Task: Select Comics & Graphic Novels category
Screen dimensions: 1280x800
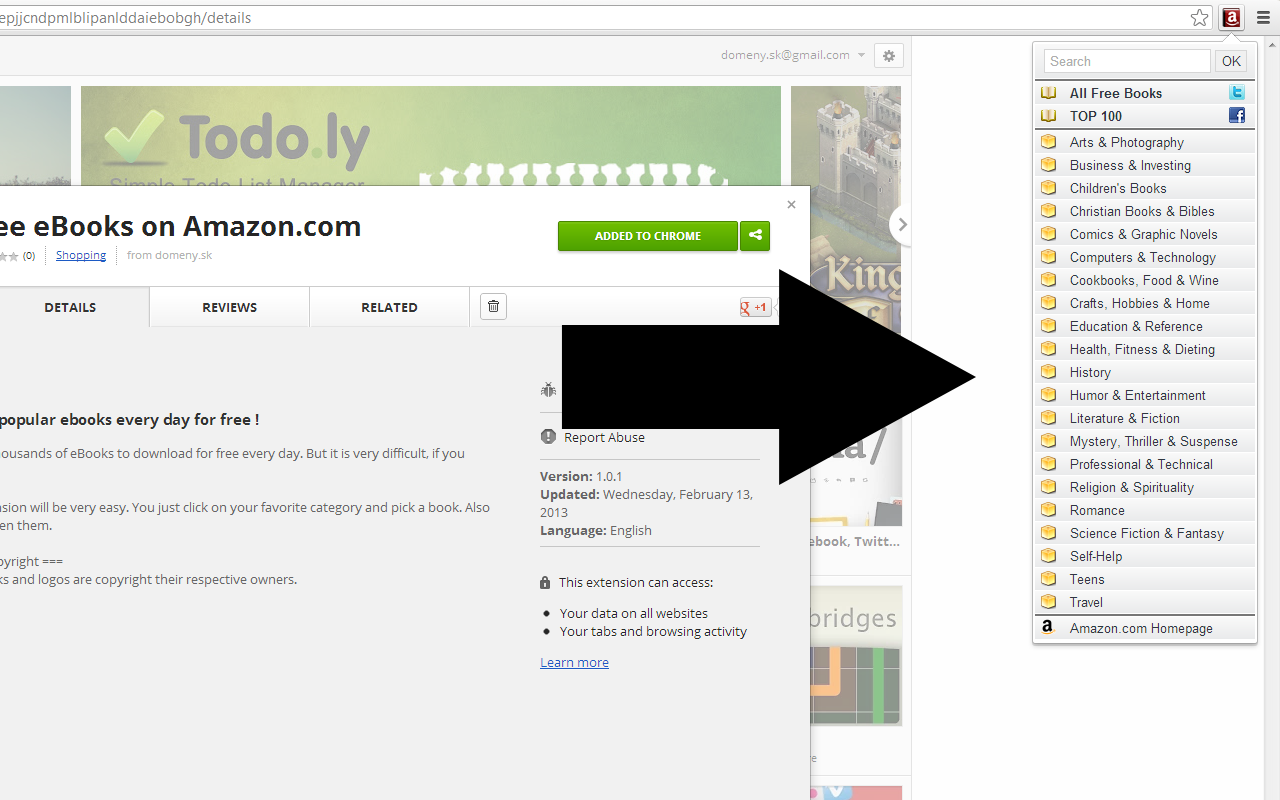Action: coord(1145,234)
